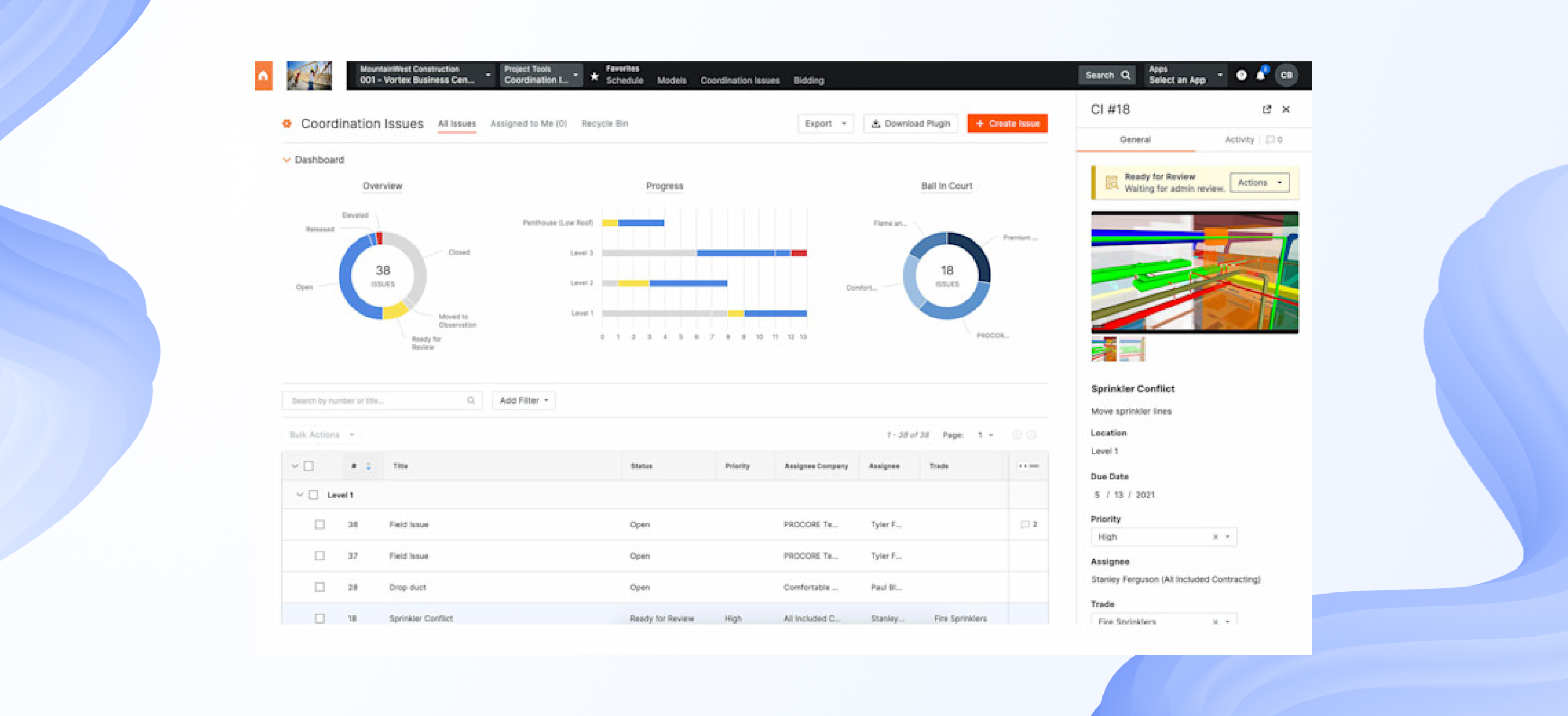Switch to Assigned to Me tab
Screen dimensions: 1568x716
tap(528, 124)
